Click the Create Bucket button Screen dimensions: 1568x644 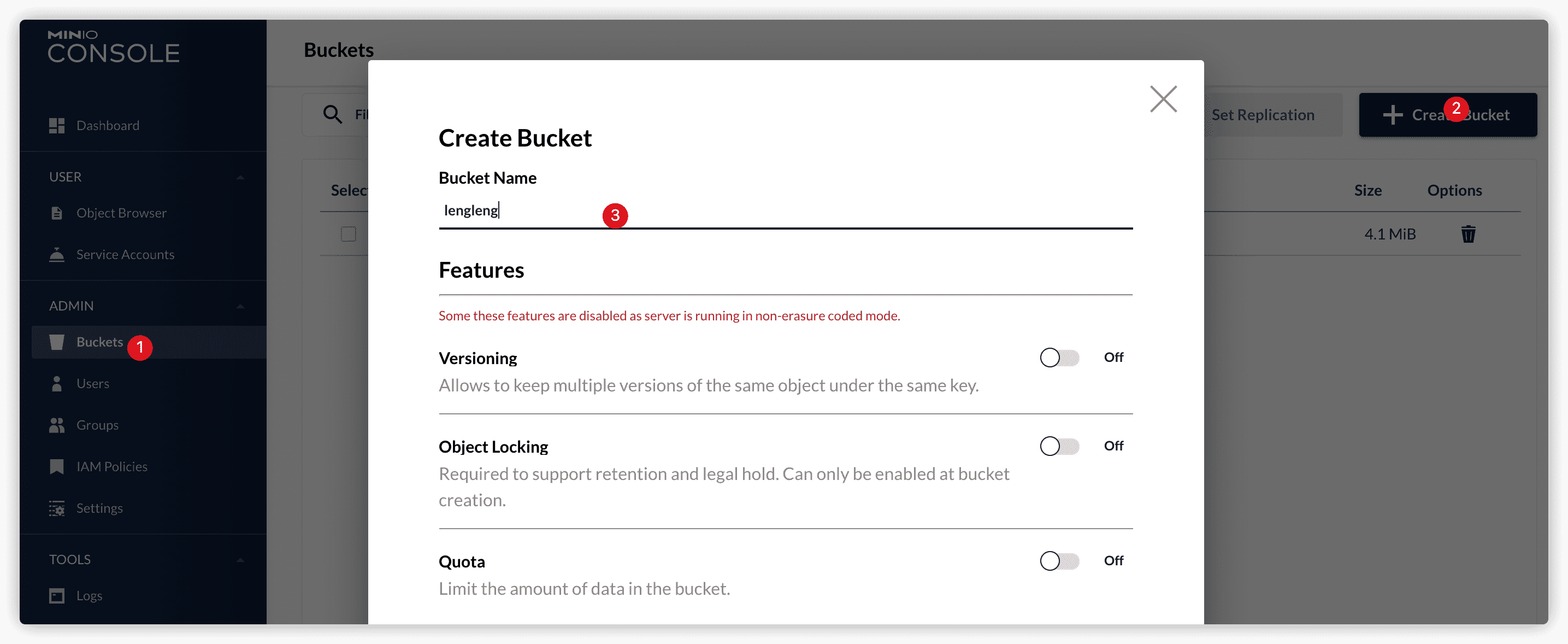(x=1447, y=115)
